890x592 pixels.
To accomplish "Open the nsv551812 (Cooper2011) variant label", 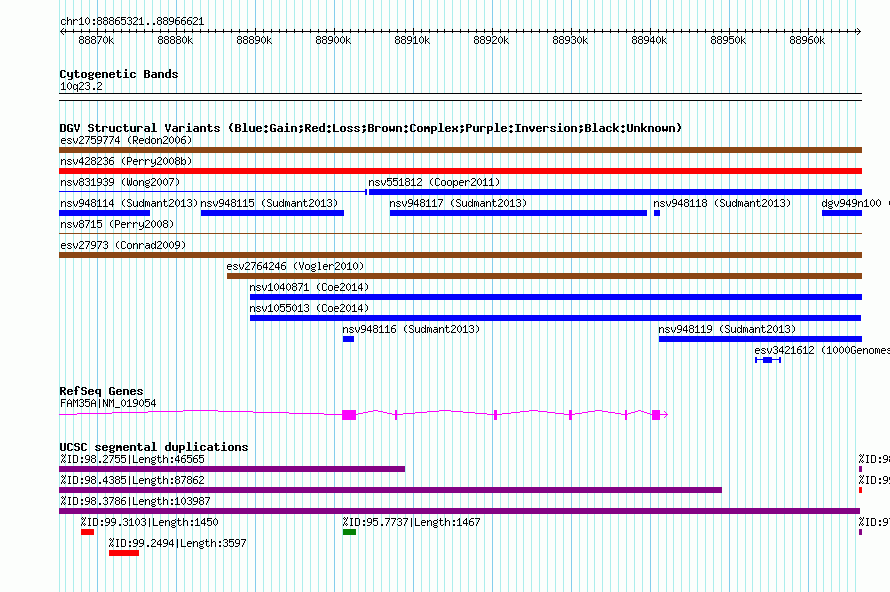I will pyautogui.click(x=434, y=182).
